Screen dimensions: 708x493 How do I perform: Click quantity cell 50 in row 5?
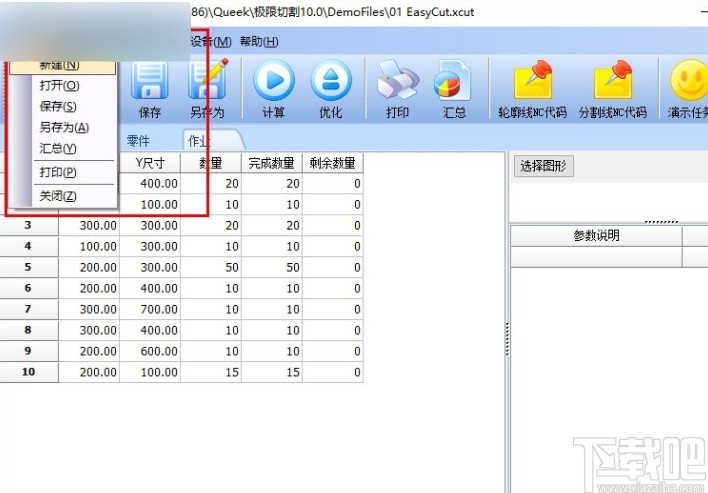(x=211, y=267)
